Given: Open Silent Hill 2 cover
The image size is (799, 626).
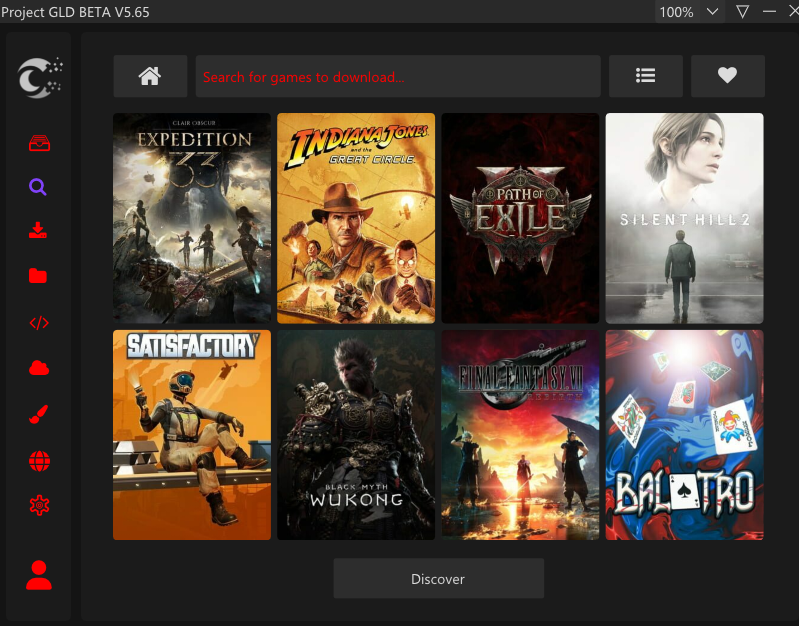Looking at the screenshot, I should click(684, 218).
